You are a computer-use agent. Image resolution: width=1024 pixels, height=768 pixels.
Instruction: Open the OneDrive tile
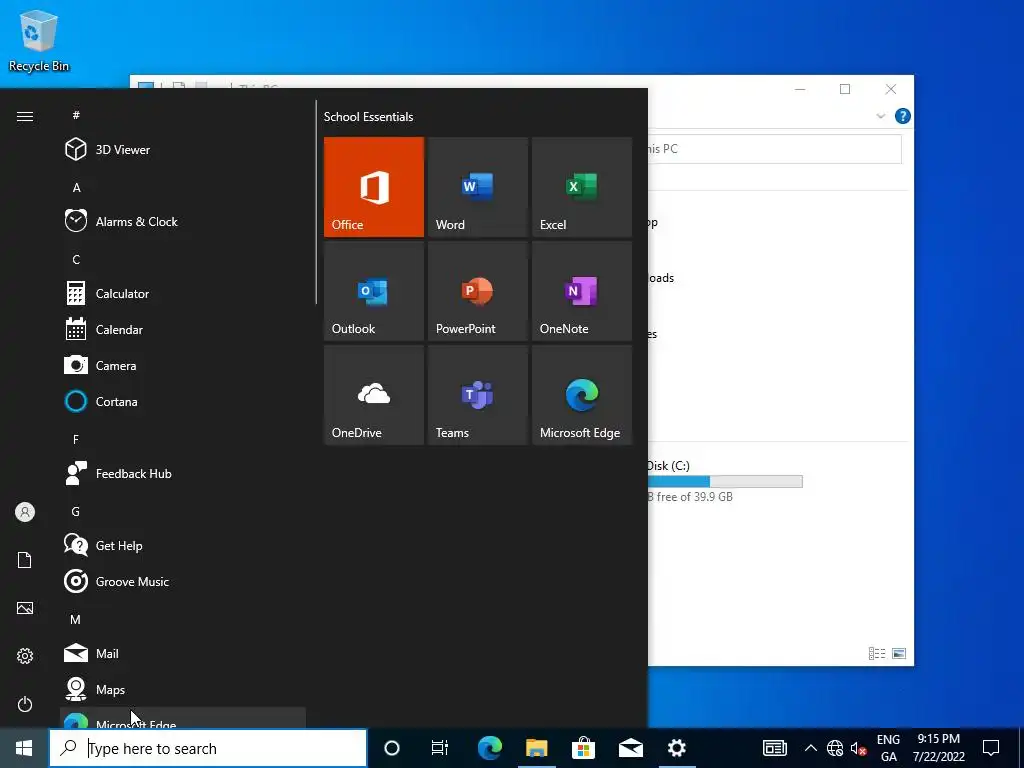pyautogui.click(x=374, y=395)
